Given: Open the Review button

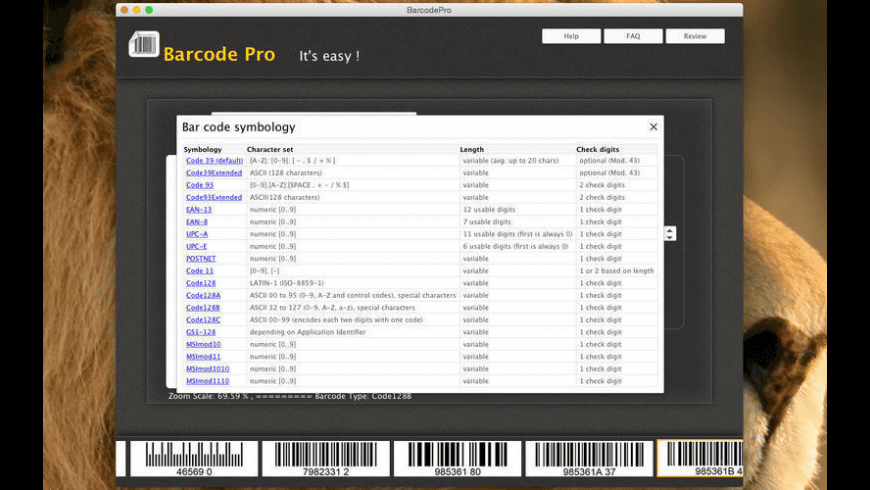Looking at the screenshot, I should (x=695, y=36).
